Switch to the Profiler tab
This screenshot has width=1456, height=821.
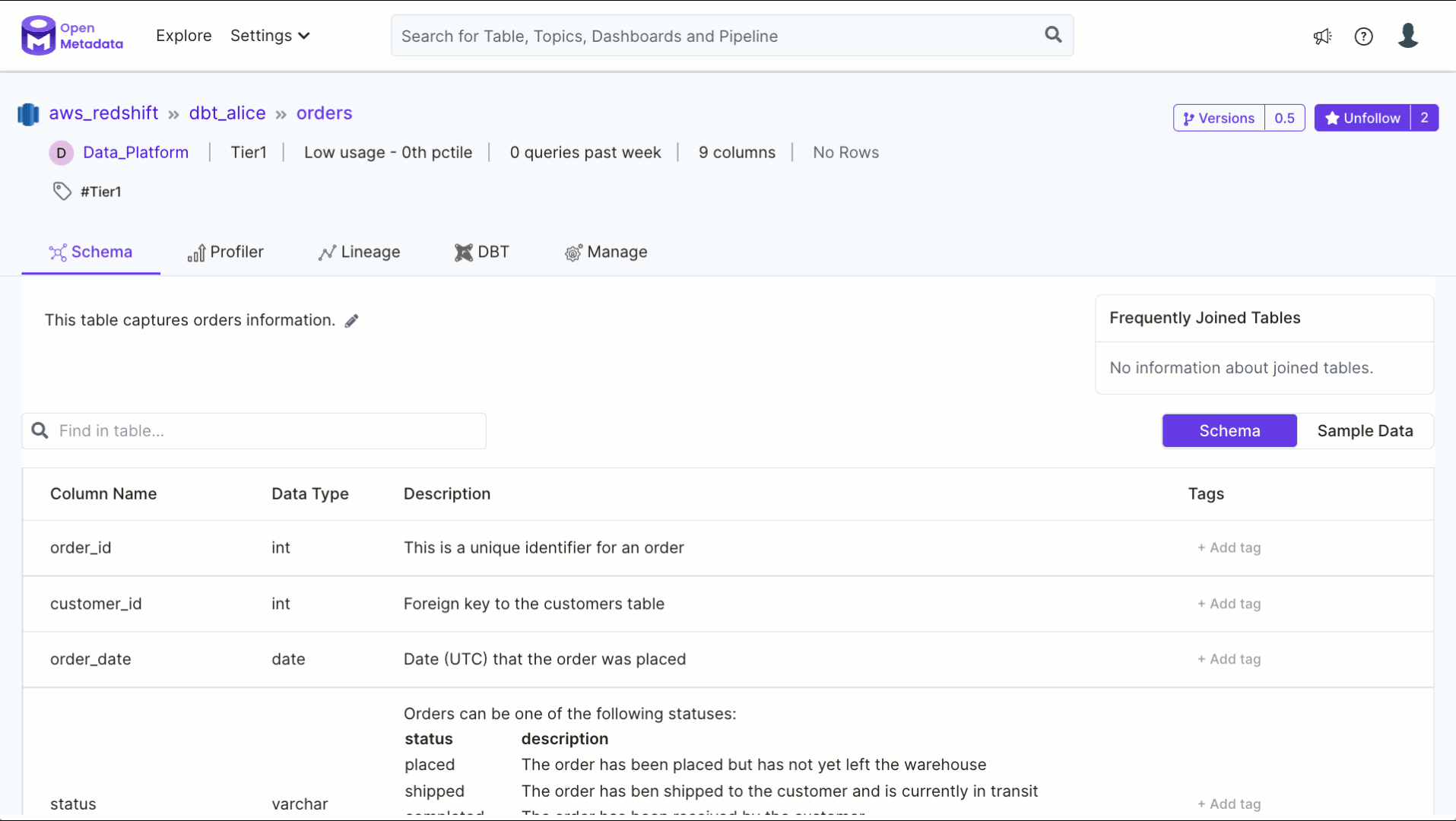225,252
